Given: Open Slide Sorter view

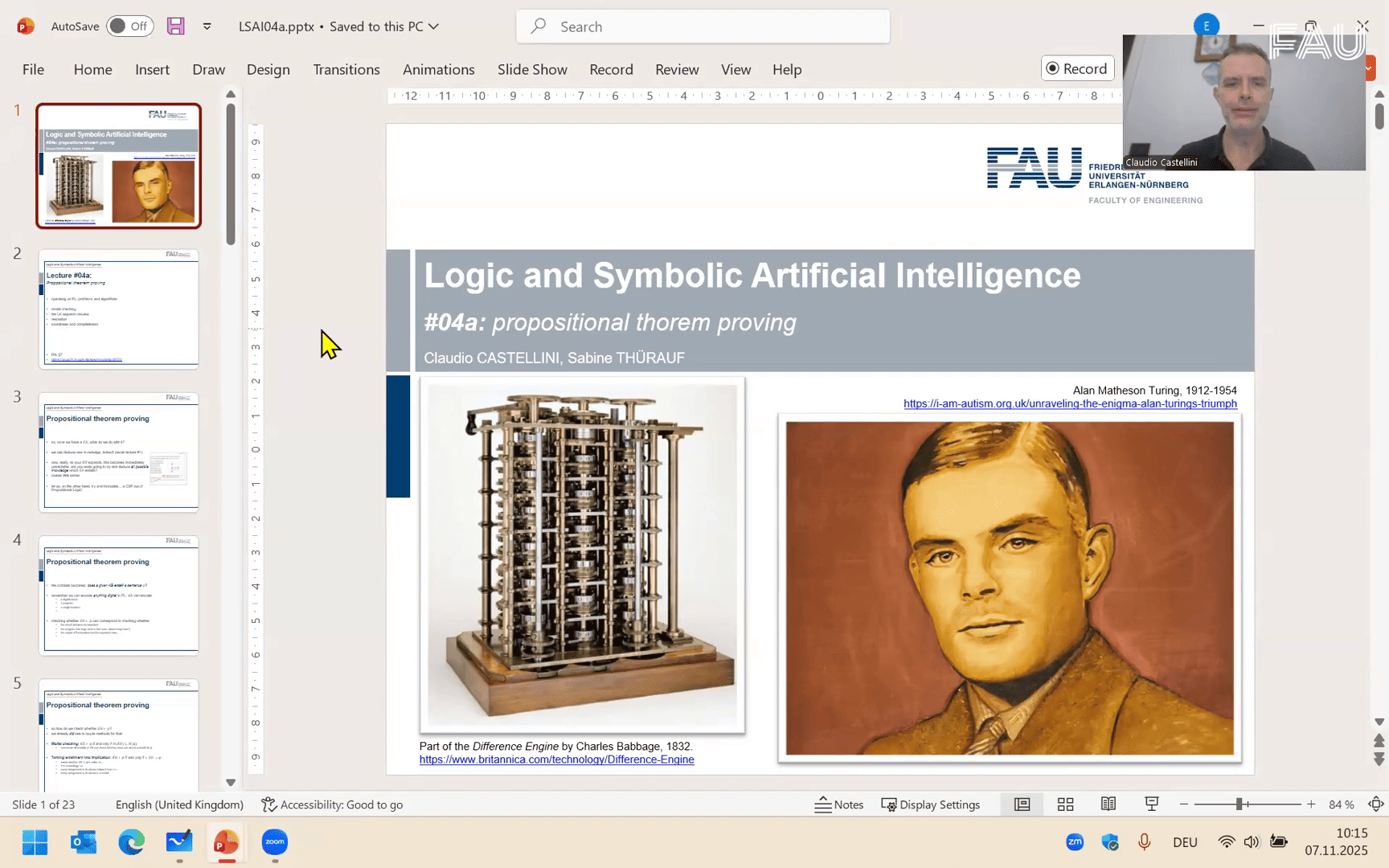Looking at the screenshot, I should click(x=1065, y=804).
